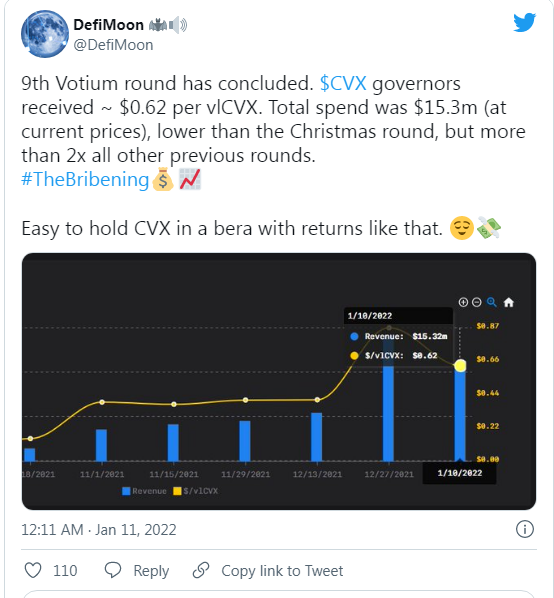Toggle $/vlCVX series in chart legend
Screen dimensions: 554x598
(x=196, y=491)
